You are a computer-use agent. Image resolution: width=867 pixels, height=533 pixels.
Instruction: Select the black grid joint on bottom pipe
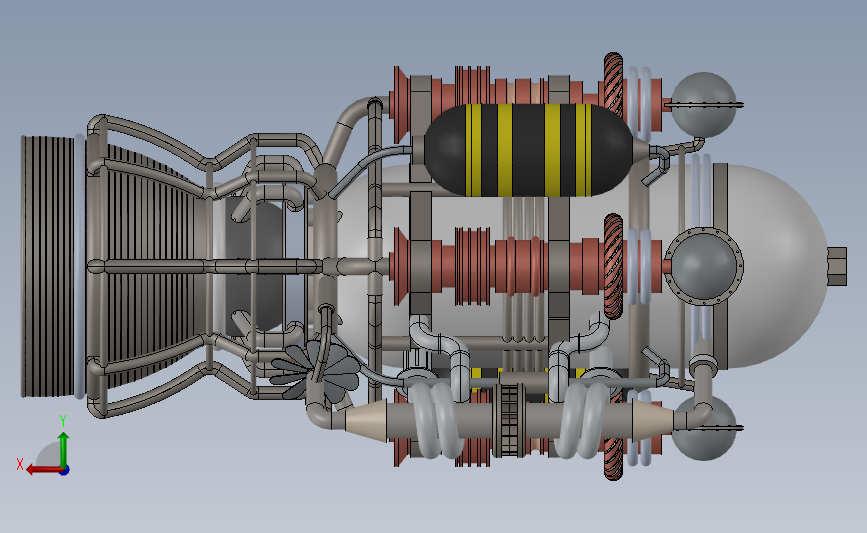509,420
